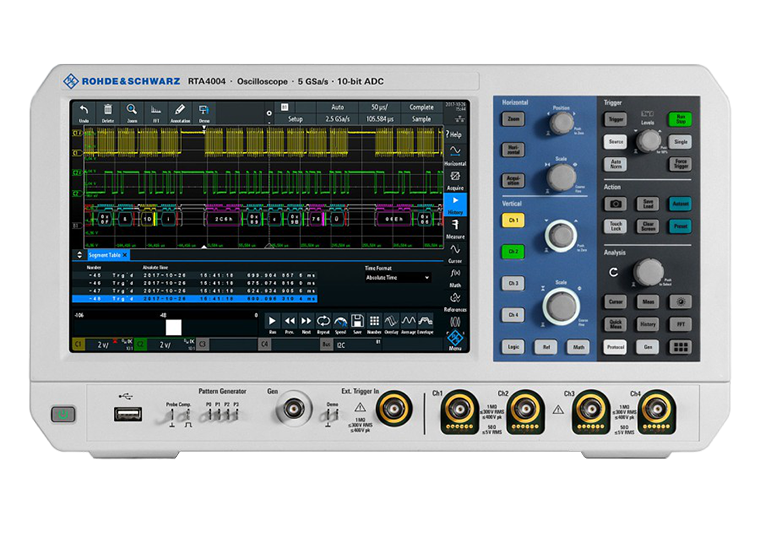Open the C1 channel label in bottom bar

(79, 345)
